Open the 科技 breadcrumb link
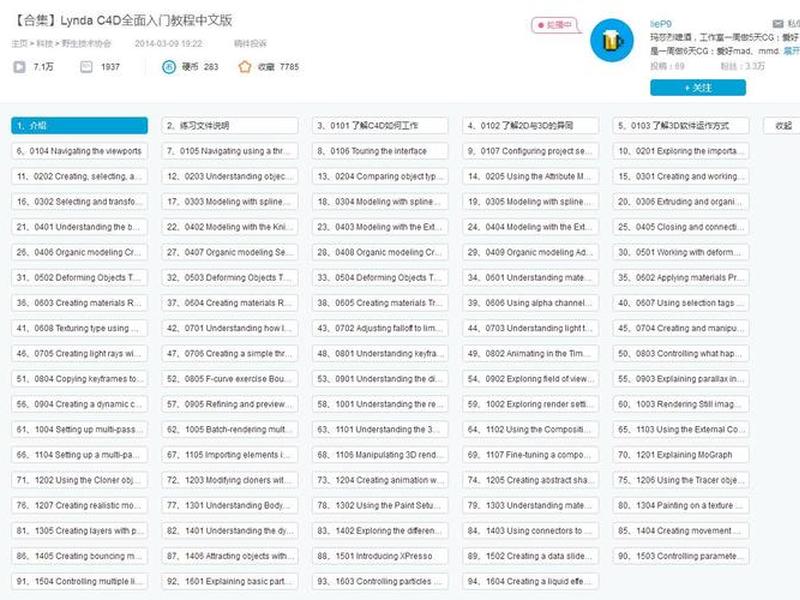This screenshot has width=800, height=600. pos(44,44)
